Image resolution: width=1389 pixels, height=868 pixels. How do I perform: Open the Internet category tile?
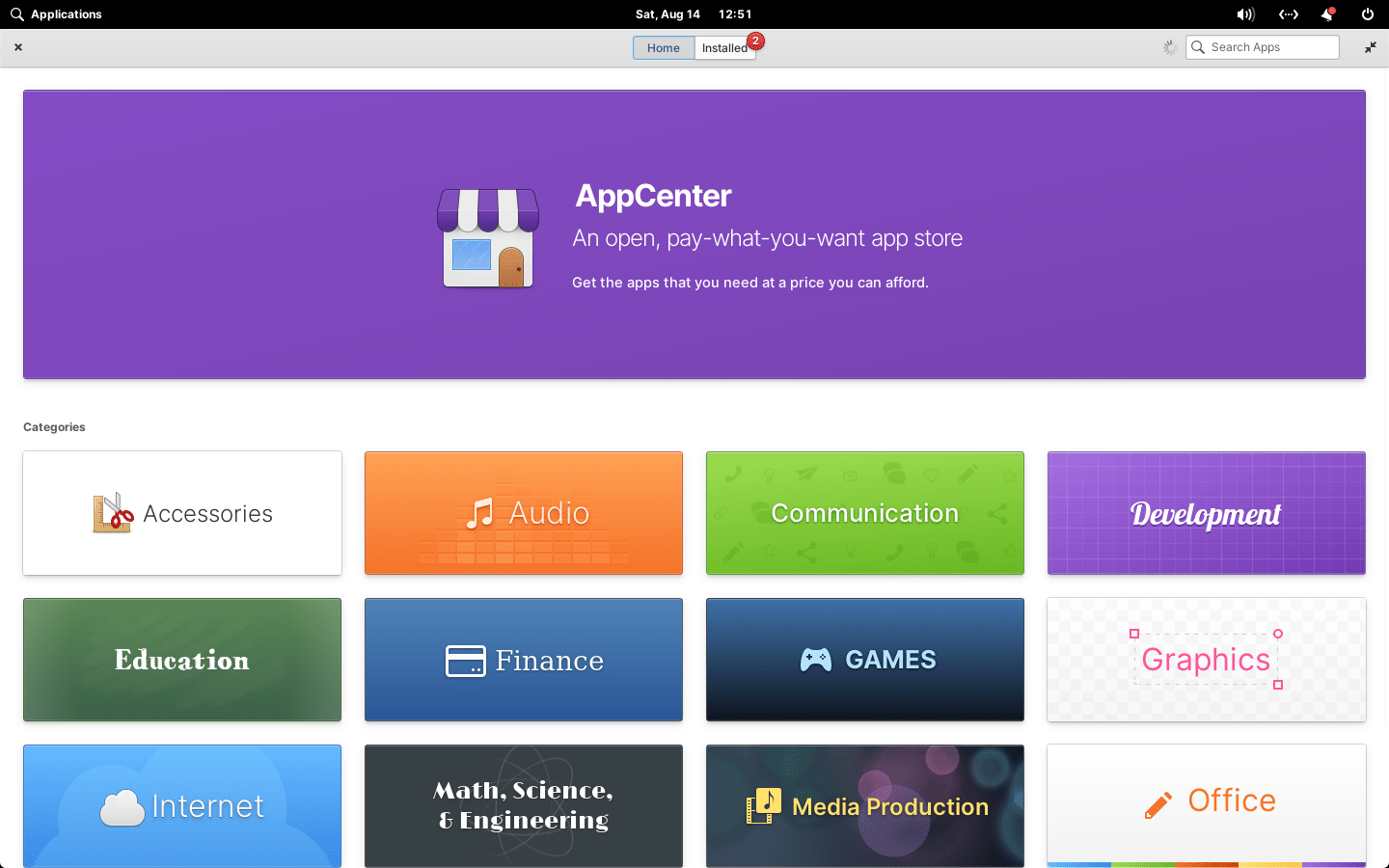pyautogui.click(x=182, y=806)
